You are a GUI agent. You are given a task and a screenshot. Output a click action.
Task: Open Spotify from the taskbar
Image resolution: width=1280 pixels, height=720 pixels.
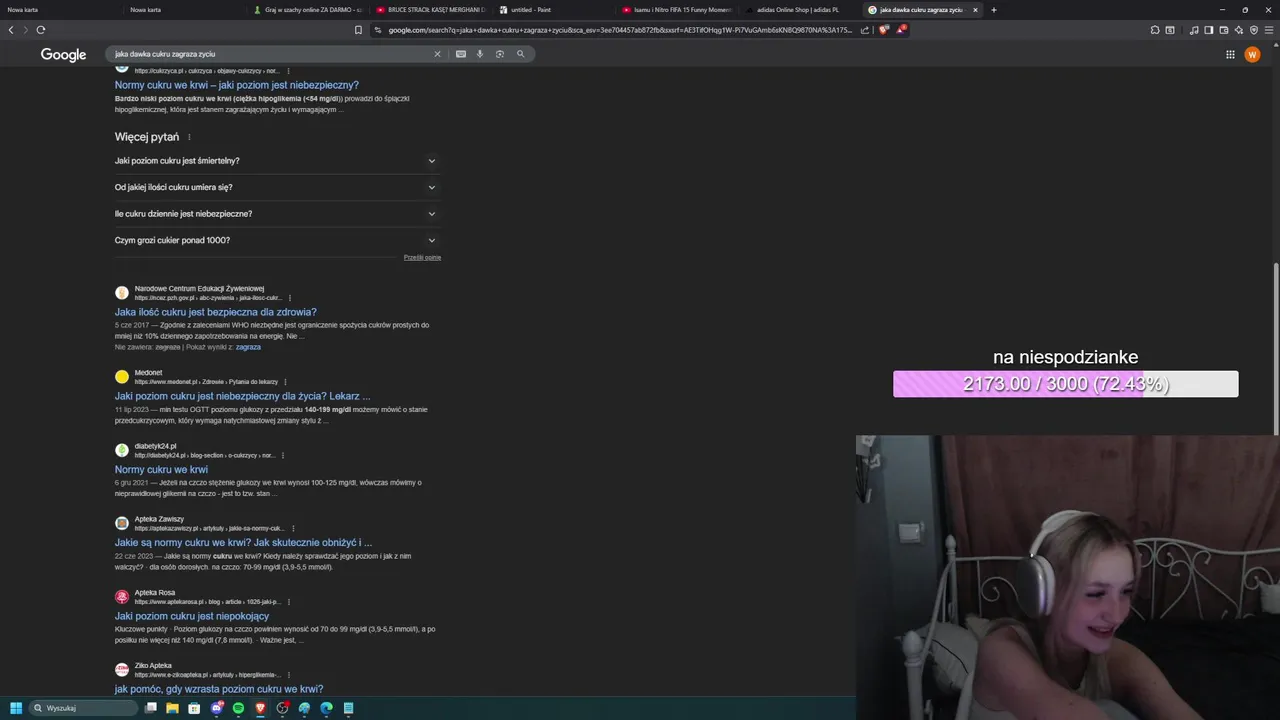(x=238, y=708)
